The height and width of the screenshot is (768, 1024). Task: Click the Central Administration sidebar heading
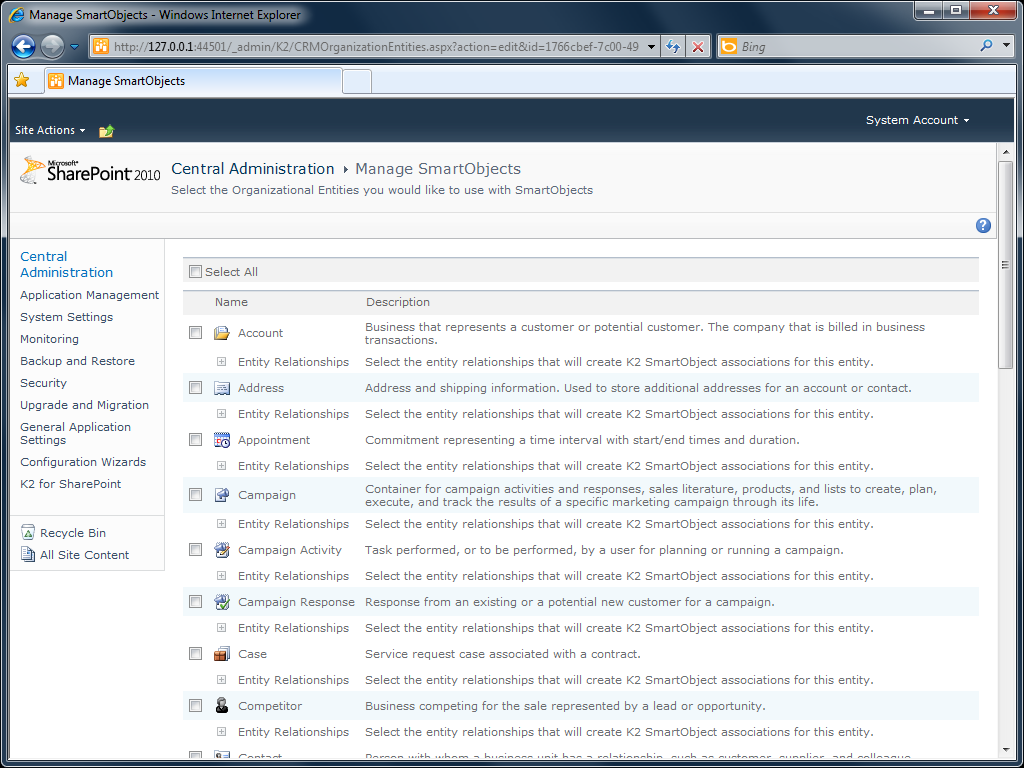67,264
